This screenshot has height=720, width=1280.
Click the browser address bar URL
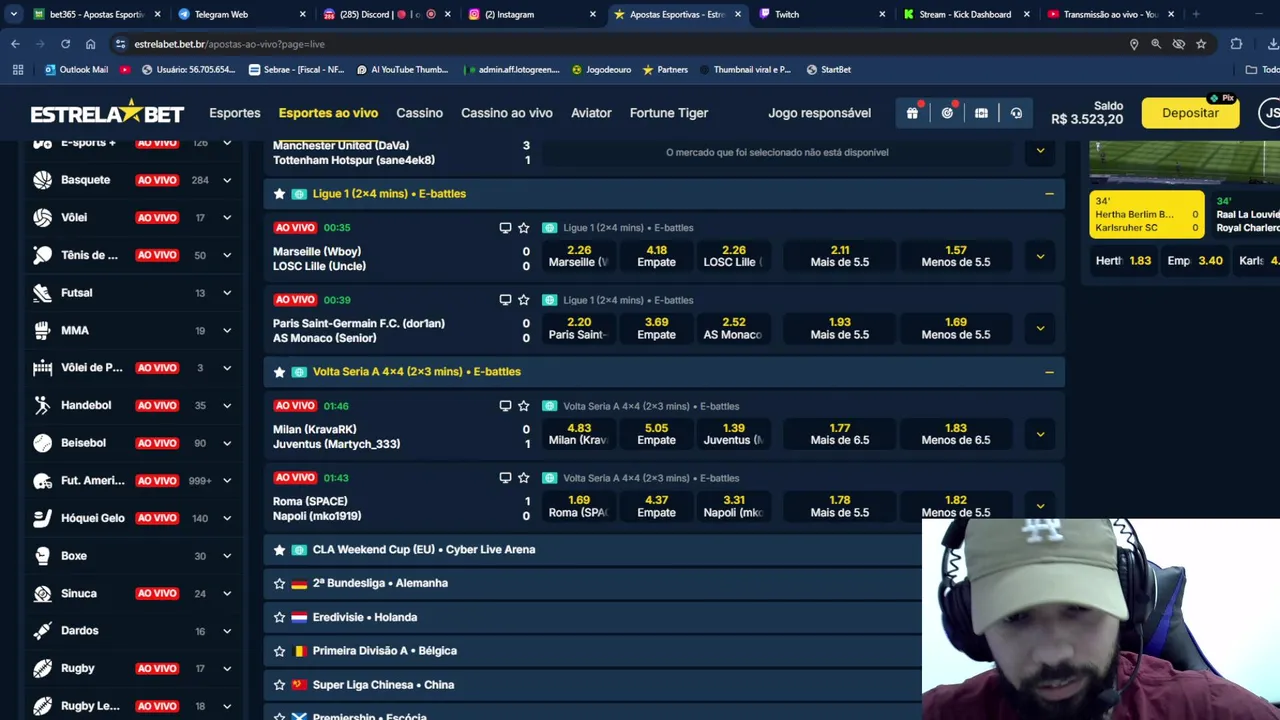[229, 44]
